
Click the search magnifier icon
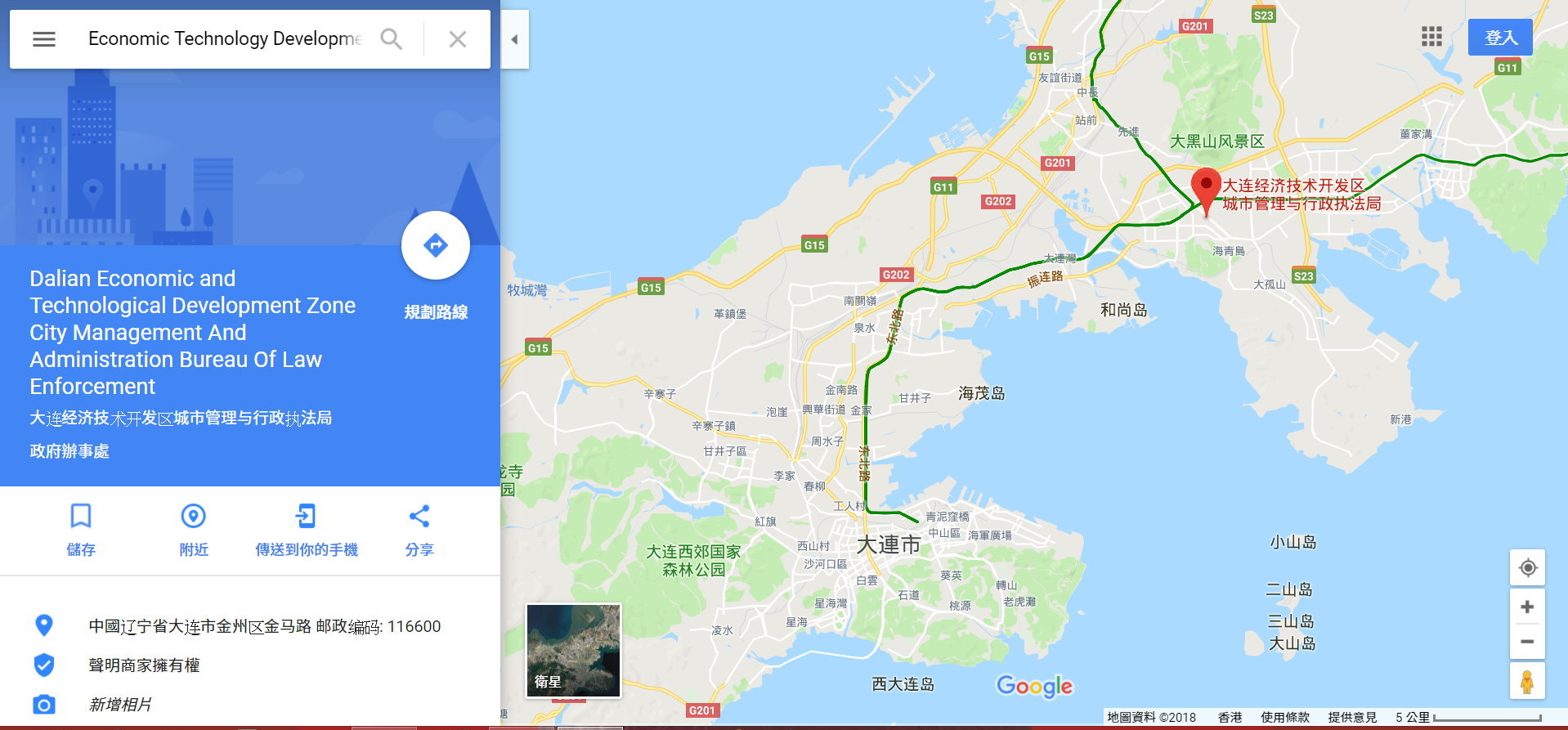(392, 38)
